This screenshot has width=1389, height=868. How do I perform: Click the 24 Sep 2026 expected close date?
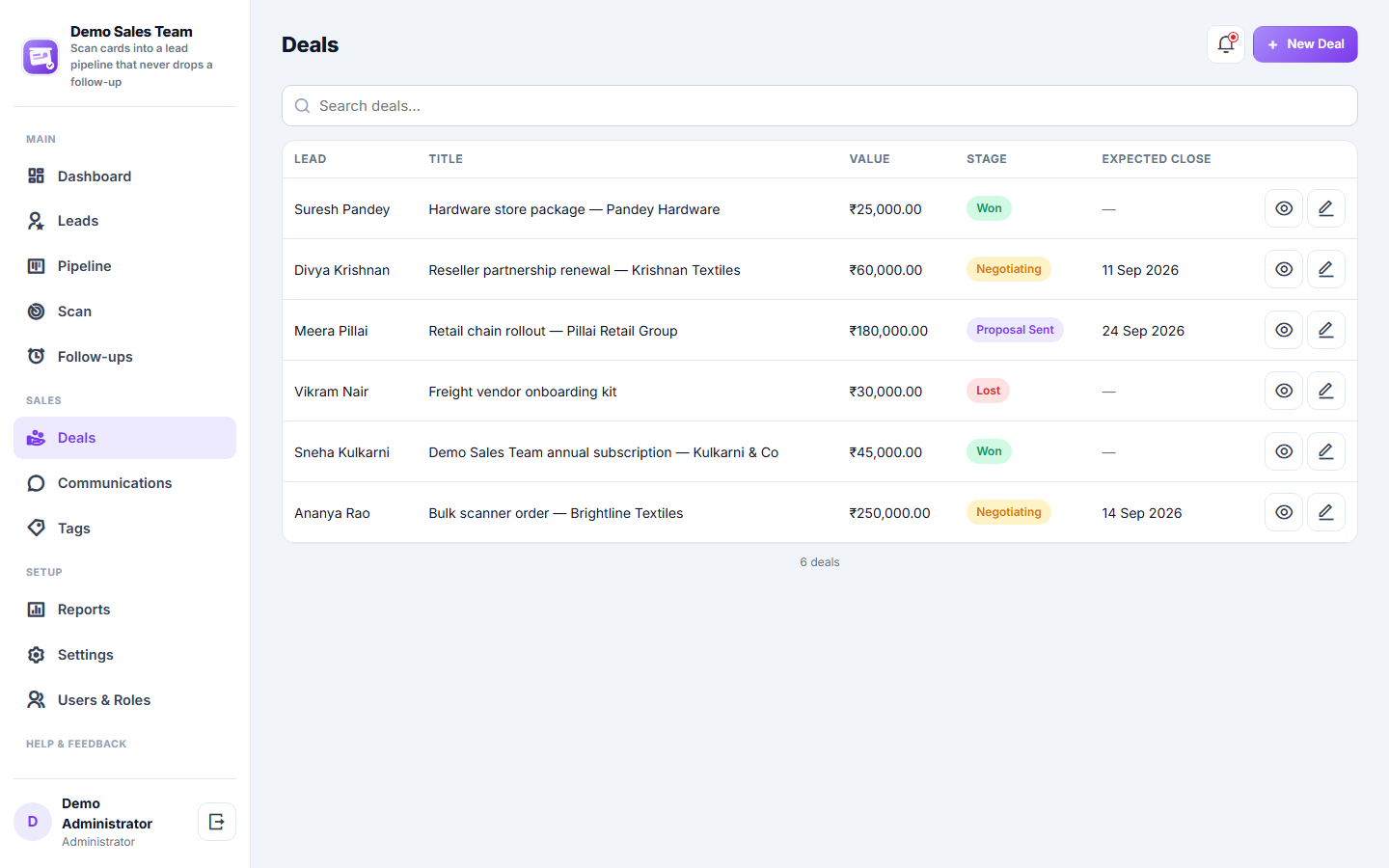(x=1143, y=331)
